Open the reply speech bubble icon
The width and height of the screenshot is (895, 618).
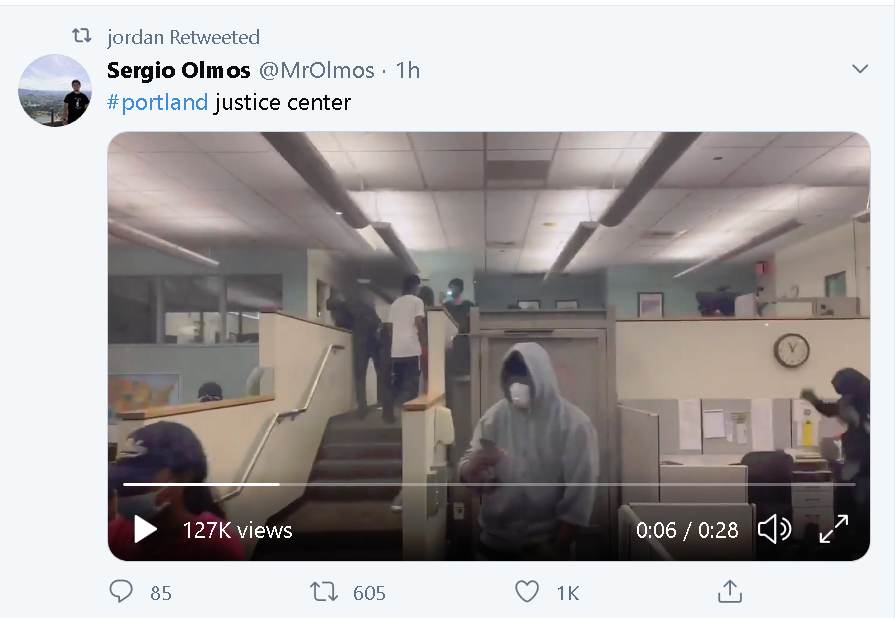click(121, 592)
